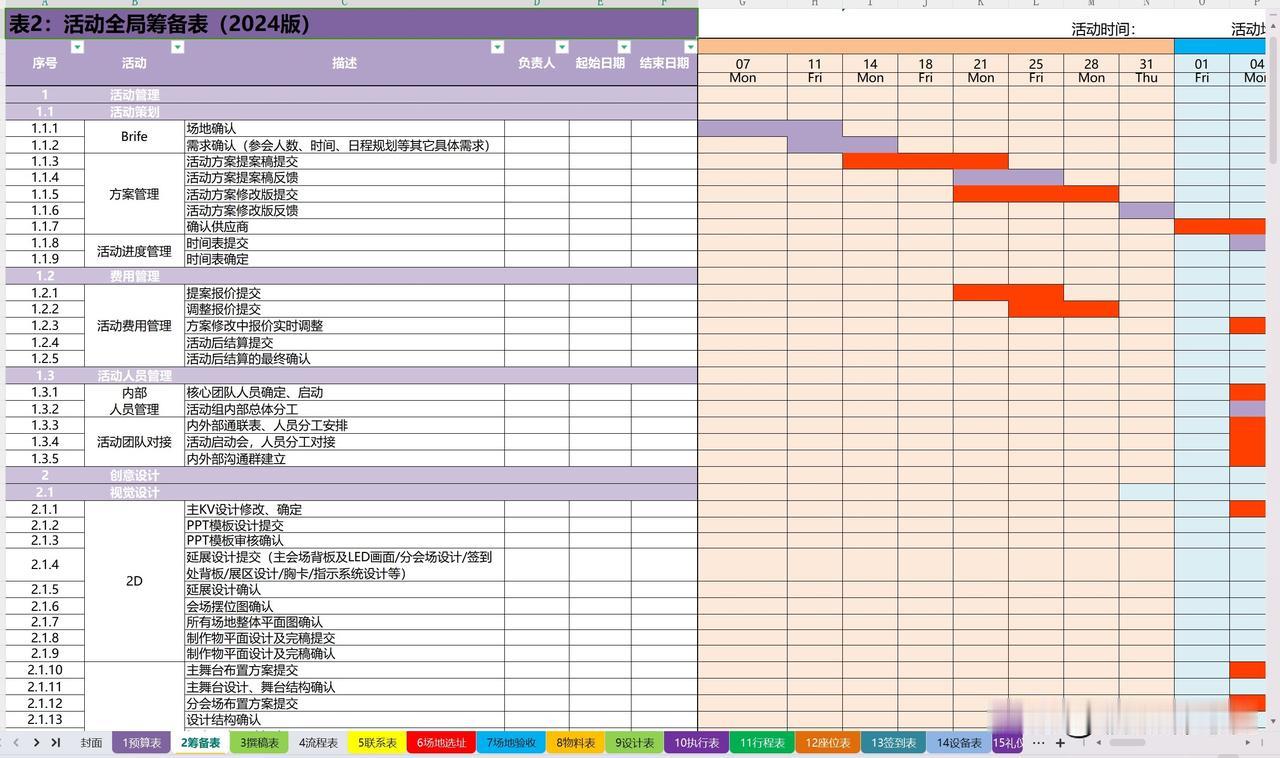Open the filter dropdown for 活动 column
The width and height of the screenshot is (1280, 758).
[178, 47]
